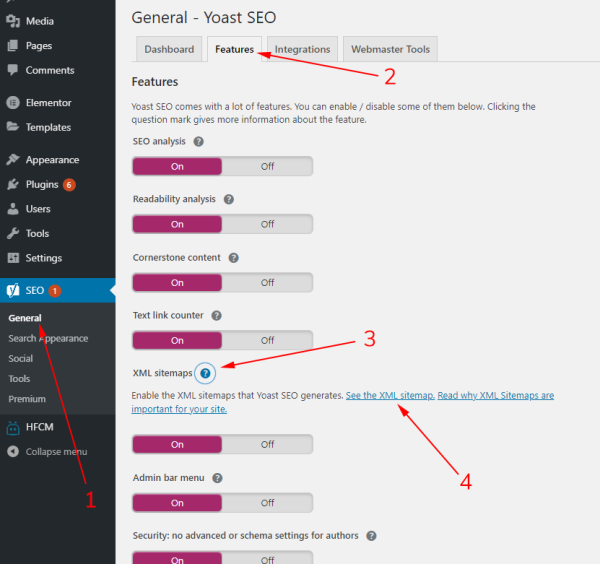Screen dimensions: 600x564
Task: Click the Collapse menu arrow icon
Action: pos(13,452)
